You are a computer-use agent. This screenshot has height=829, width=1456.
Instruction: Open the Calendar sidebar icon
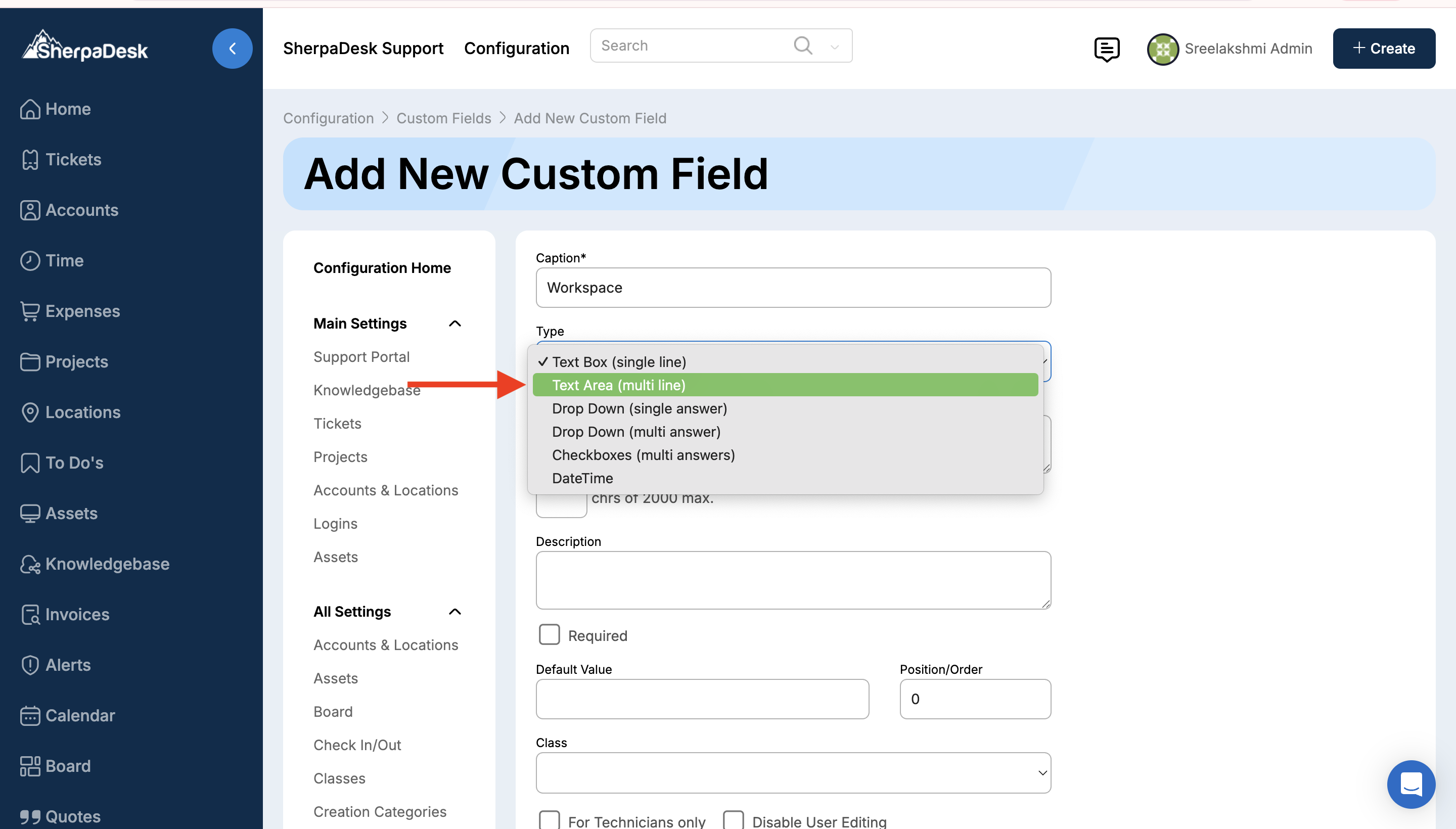point(30,716)
